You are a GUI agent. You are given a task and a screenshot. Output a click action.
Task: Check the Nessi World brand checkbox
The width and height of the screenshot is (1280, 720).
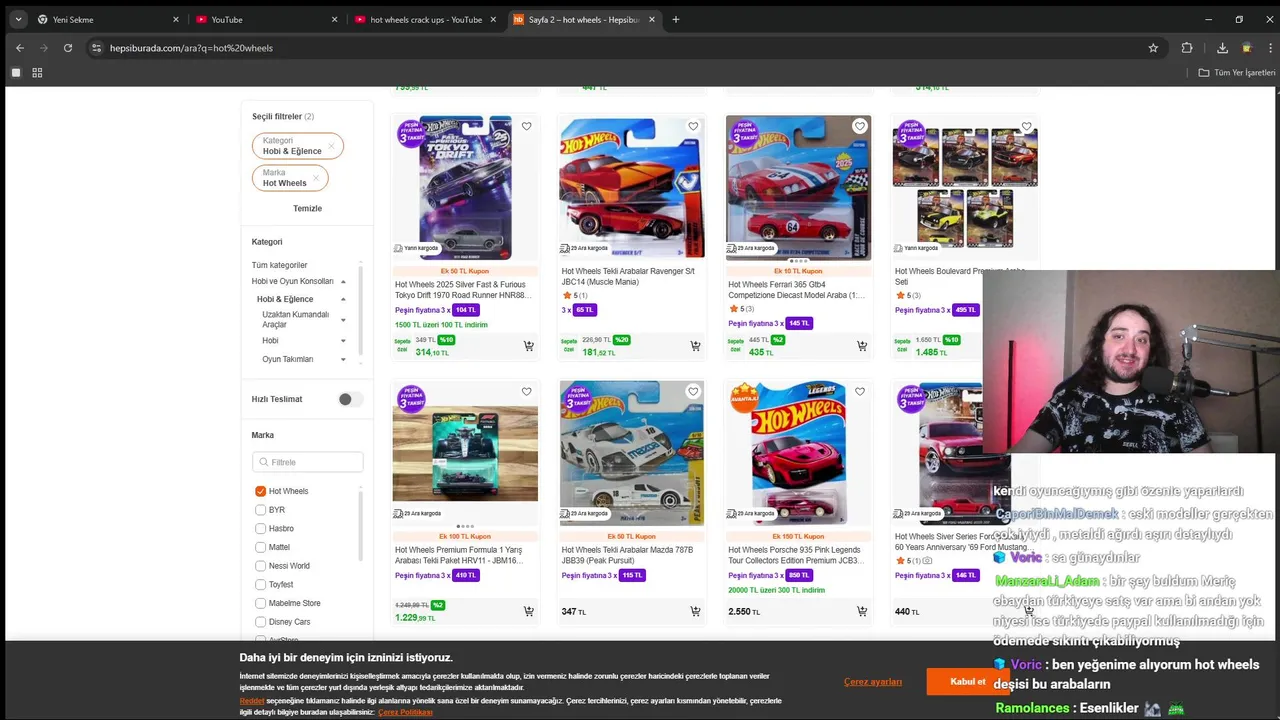click(260, 566)
